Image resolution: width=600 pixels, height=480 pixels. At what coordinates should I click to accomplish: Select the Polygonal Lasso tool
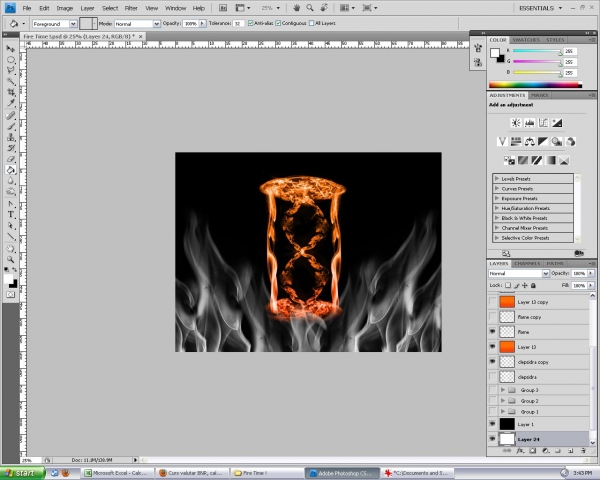pos(10,70)
